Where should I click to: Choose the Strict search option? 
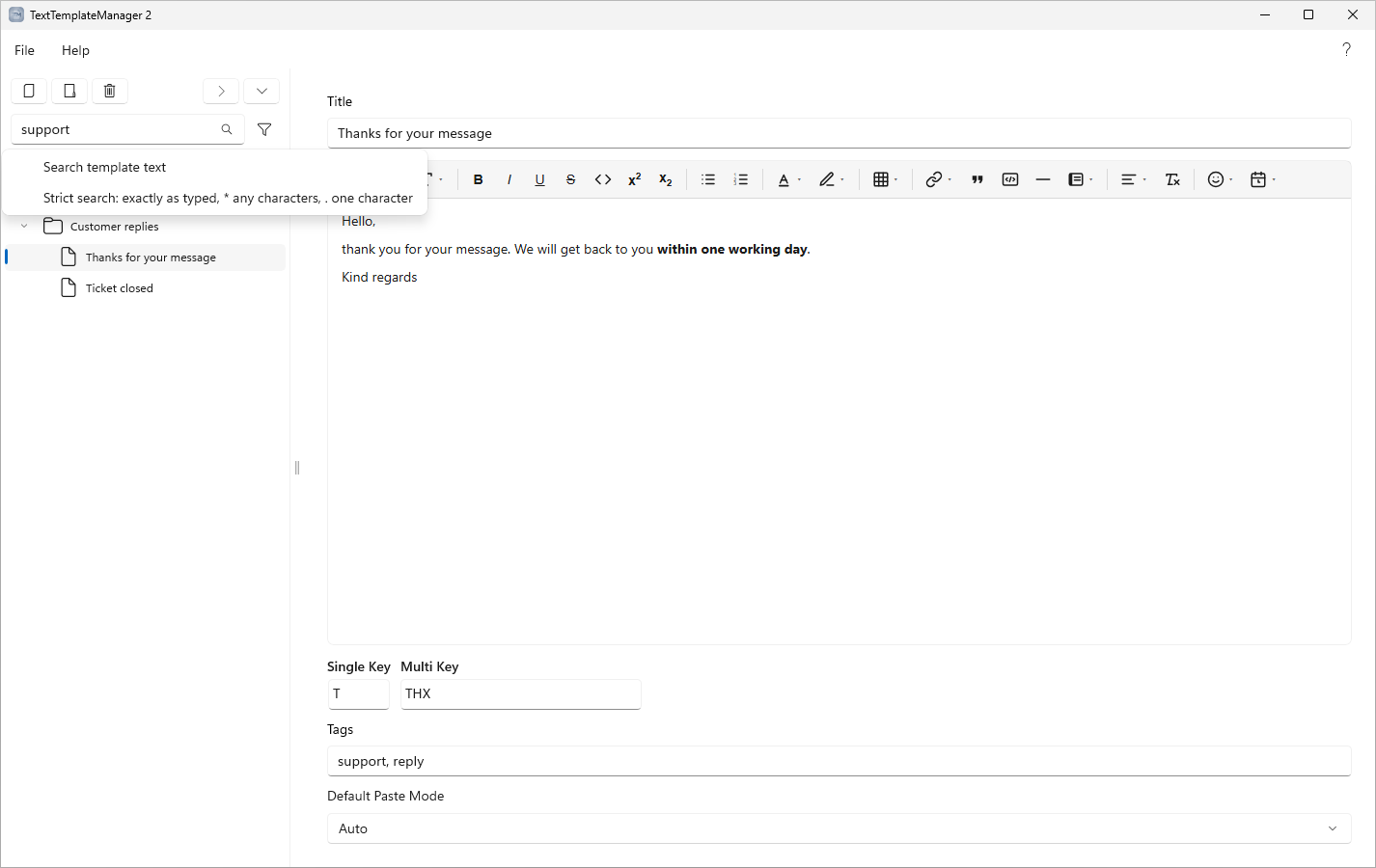pyautogui.click(x=215, y=198)
